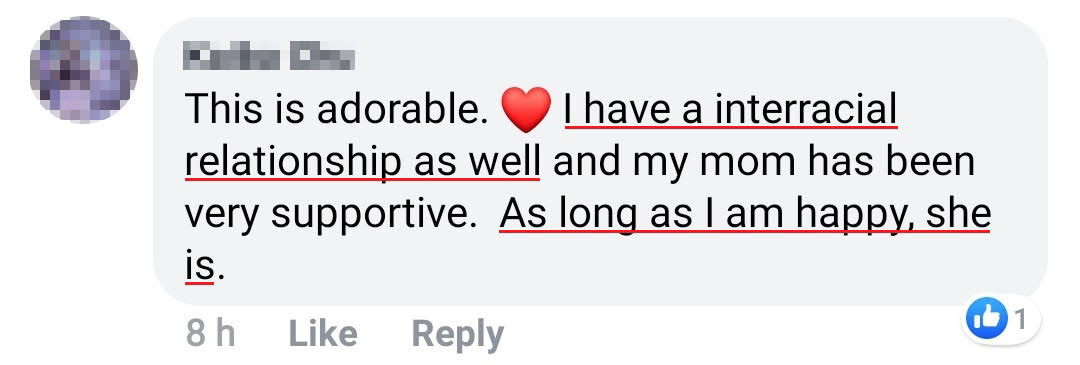
Task: Click the underlined word "is" on last line
Action: coord(200,265)
